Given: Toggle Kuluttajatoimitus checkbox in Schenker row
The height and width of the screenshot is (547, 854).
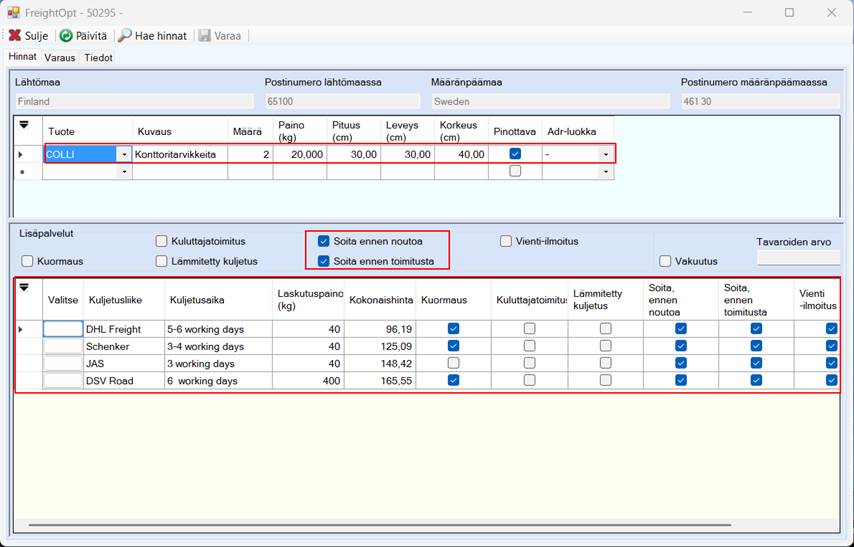Looking at the screenshot, I should (529, 346).
